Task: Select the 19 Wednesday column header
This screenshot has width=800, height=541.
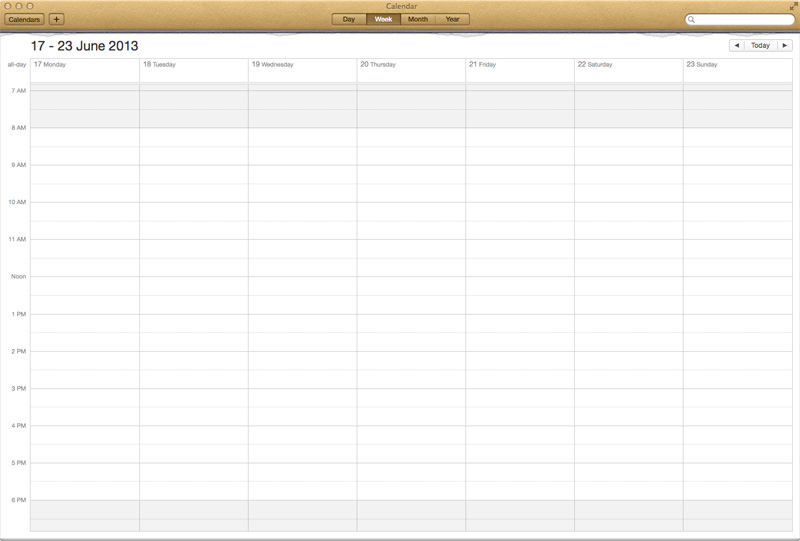Action: [x=303, y=70]
